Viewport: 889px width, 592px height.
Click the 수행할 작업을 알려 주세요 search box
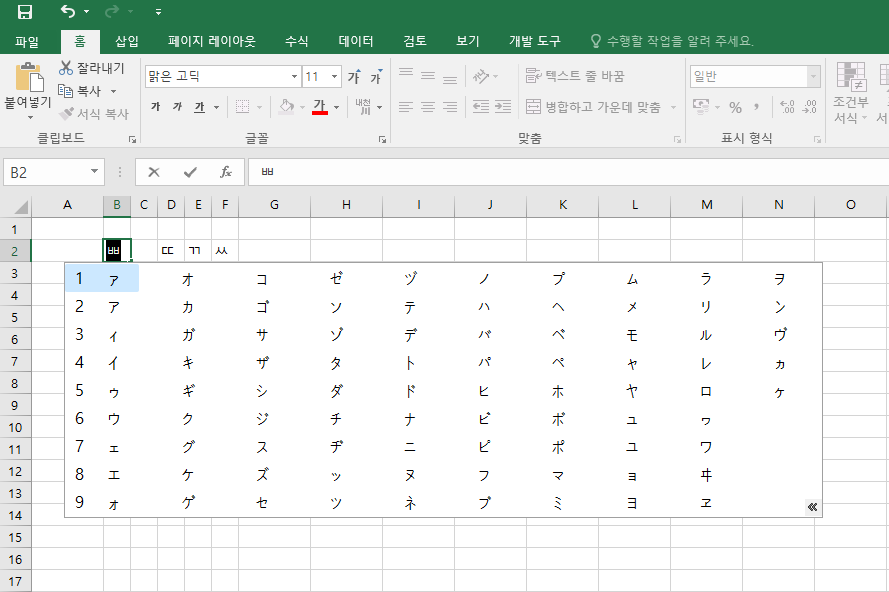pyautogui.click(x=672, y=41)
